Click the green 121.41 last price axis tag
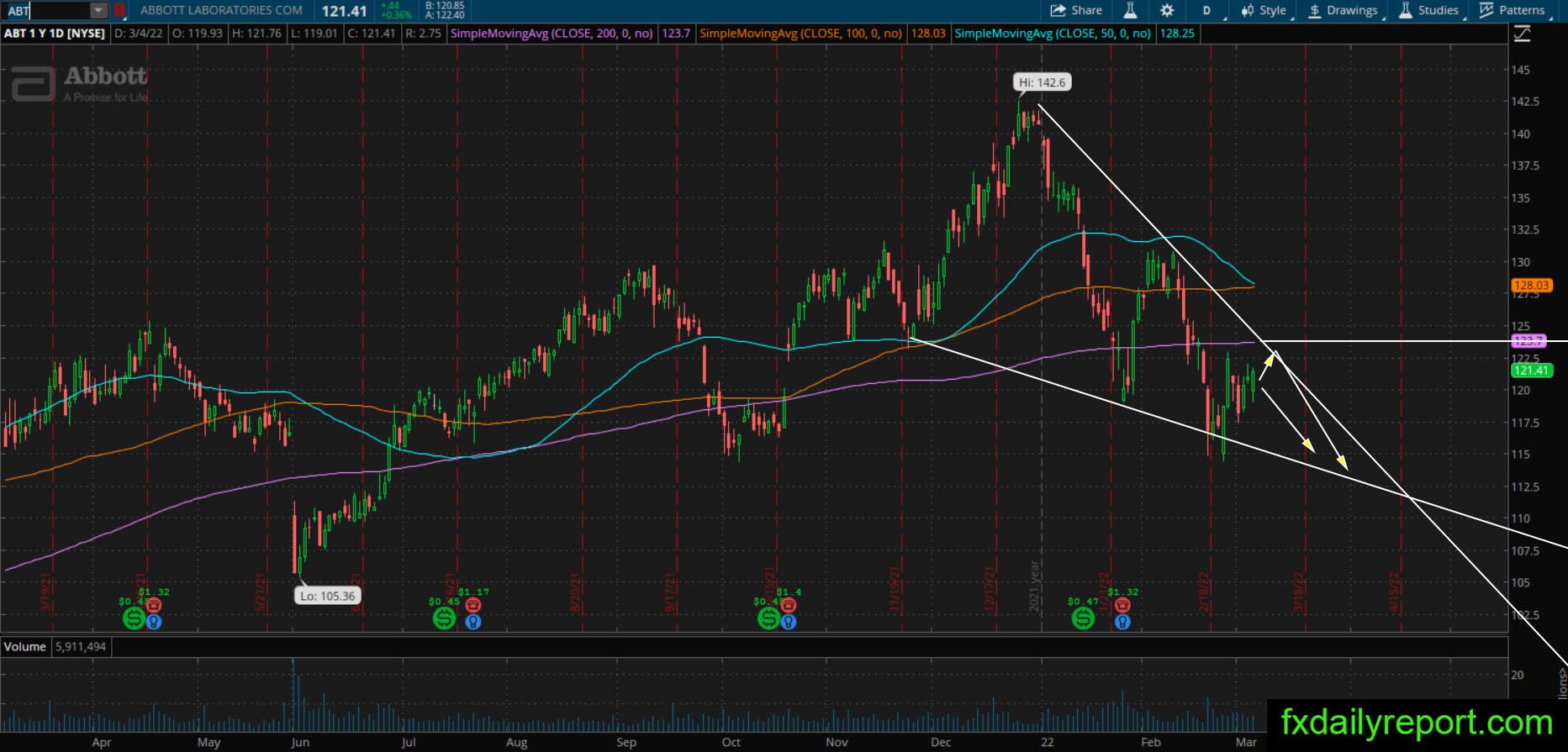Screen dimensions: 1568x752 [1531, 370]
